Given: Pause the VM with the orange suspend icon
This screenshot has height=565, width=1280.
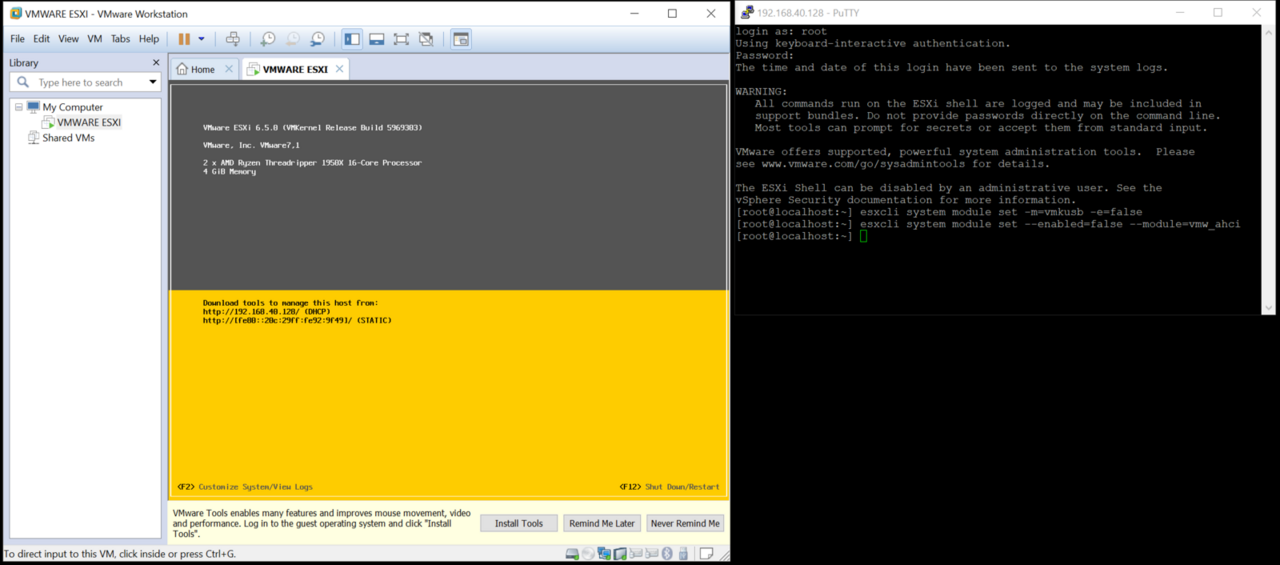Looking at the screenshot, I should (x=184, y=39).
